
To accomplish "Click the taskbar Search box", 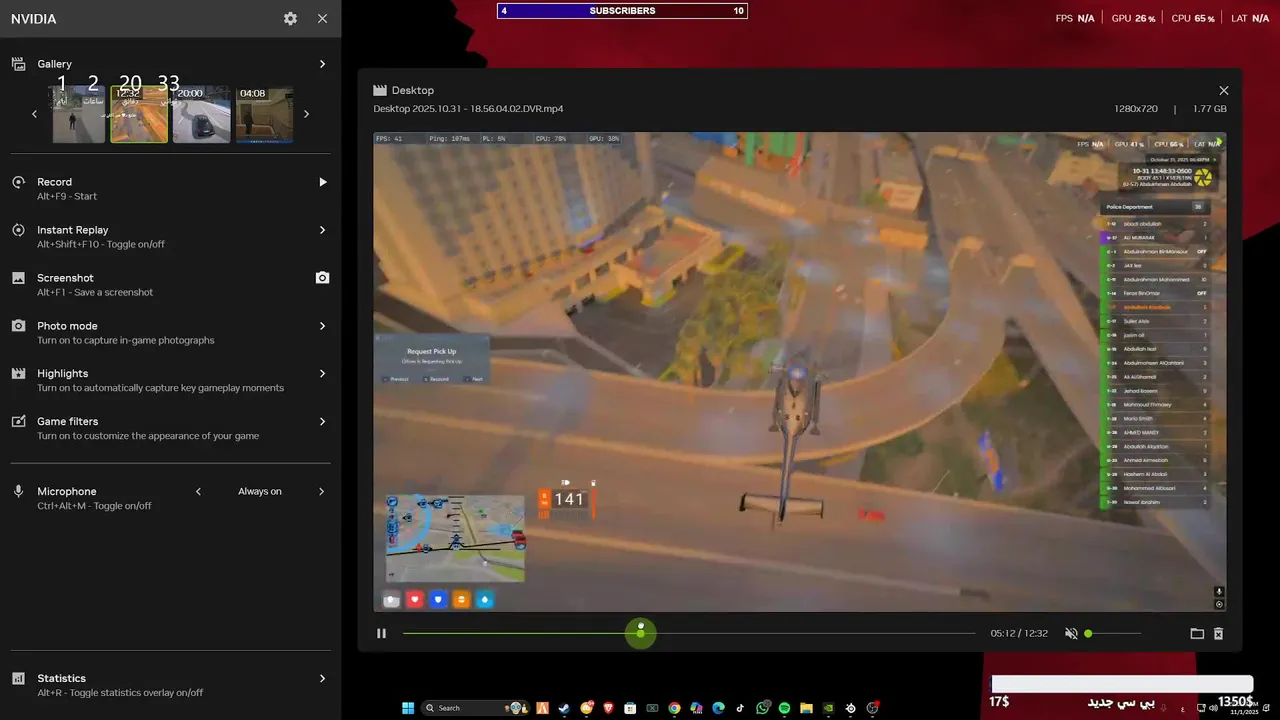I will [476, 708].
